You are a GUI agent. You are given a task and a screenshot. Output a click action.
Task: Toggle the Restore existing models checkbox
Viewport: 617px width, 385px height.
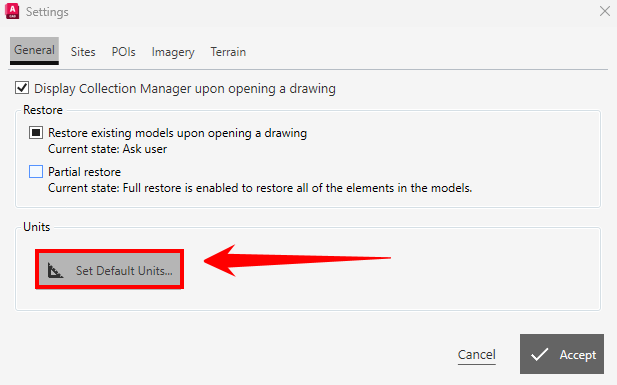click(36, 133)
